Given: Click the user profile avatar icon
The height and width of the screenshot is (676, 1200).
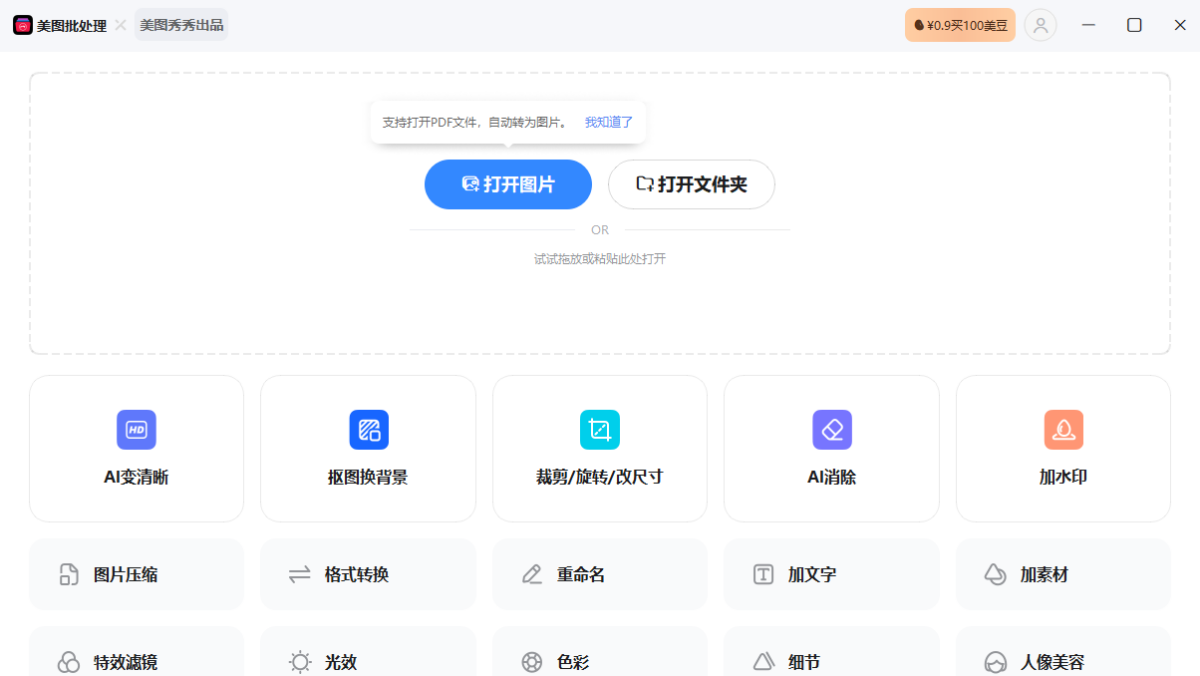Looking at the screenshot, I should 1040,24.
